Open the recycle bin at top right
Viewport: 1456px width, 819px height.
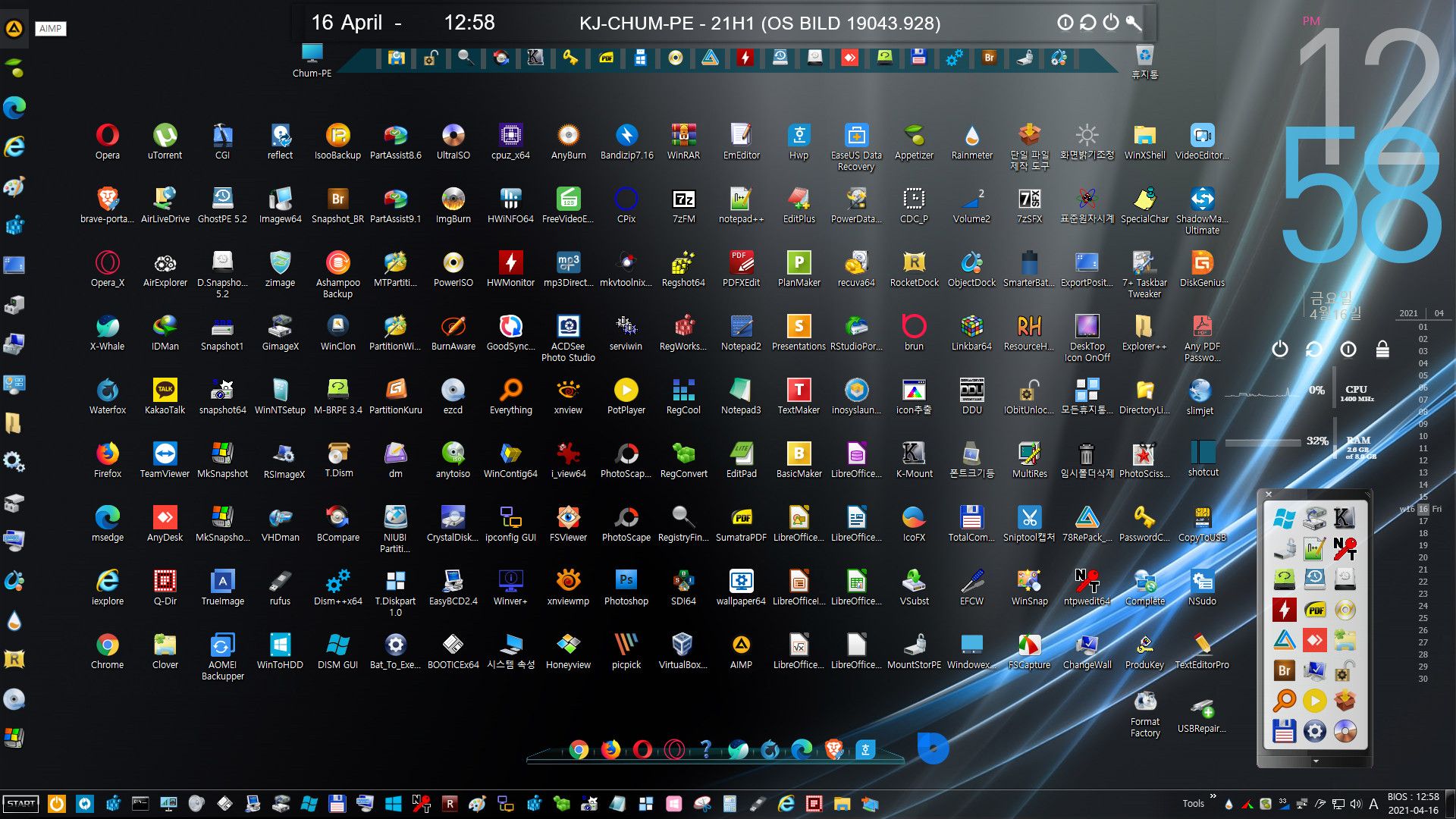point(1144,61)
